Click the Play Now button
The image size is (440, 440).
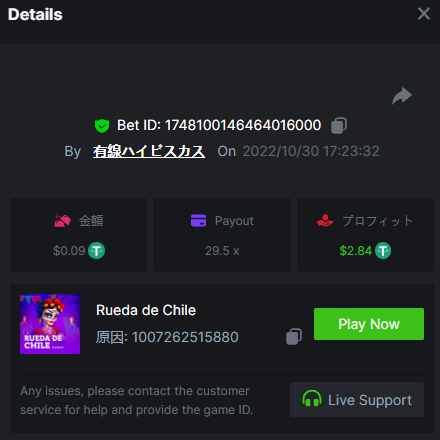(369, 324)
